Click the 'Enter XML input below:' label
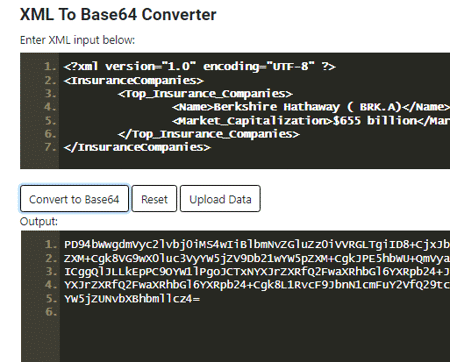The width and height of the screenshot is (450, 362). point(77,40)
